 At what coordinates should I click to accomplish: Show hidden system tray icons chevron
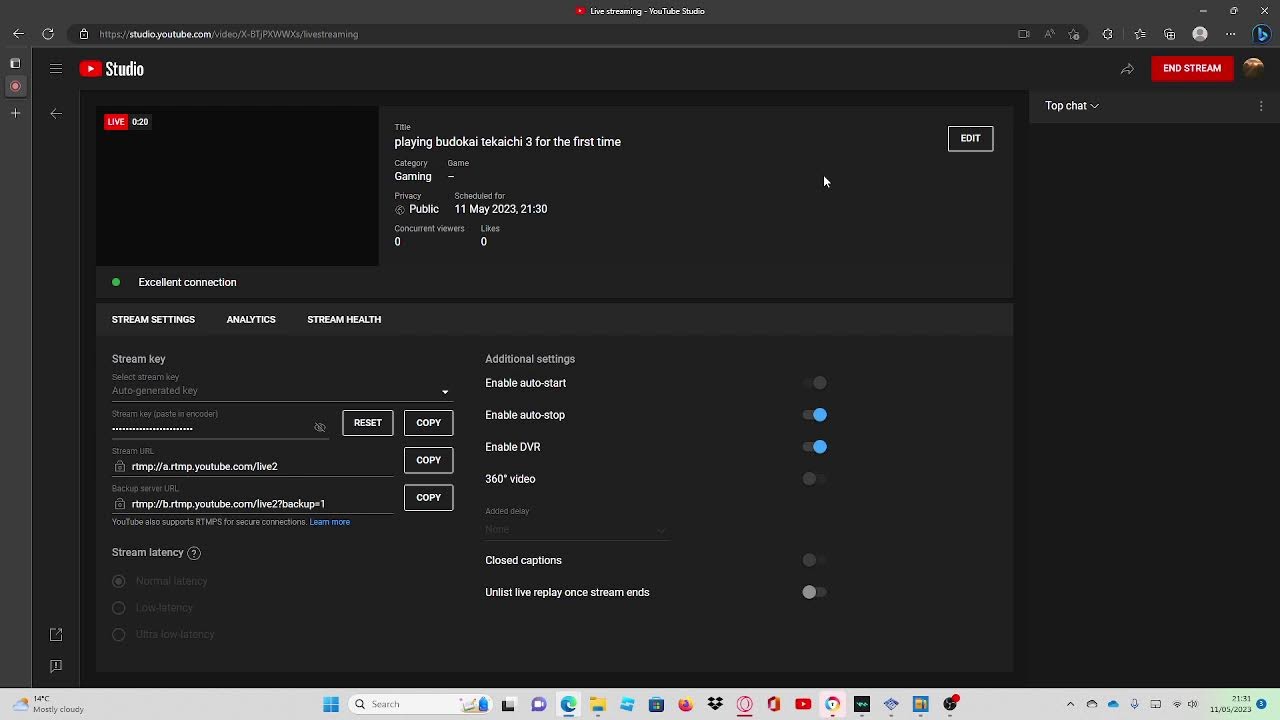point(1071,704)
